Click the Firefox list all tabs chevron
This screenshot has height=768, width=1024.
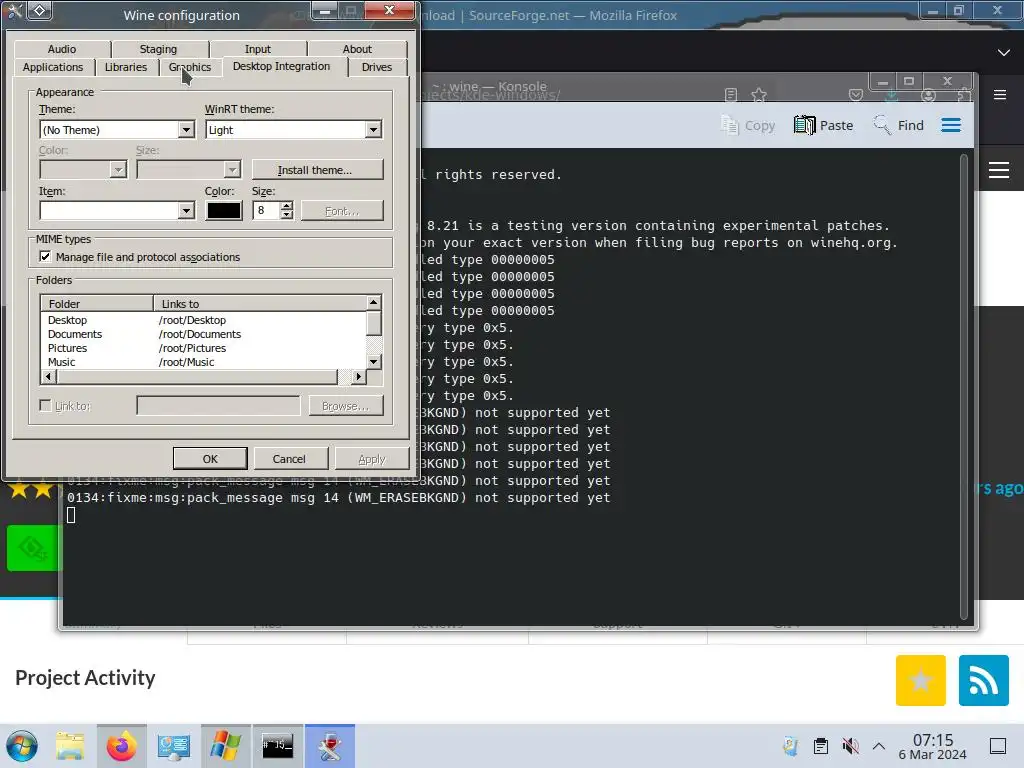[1004, 52]
